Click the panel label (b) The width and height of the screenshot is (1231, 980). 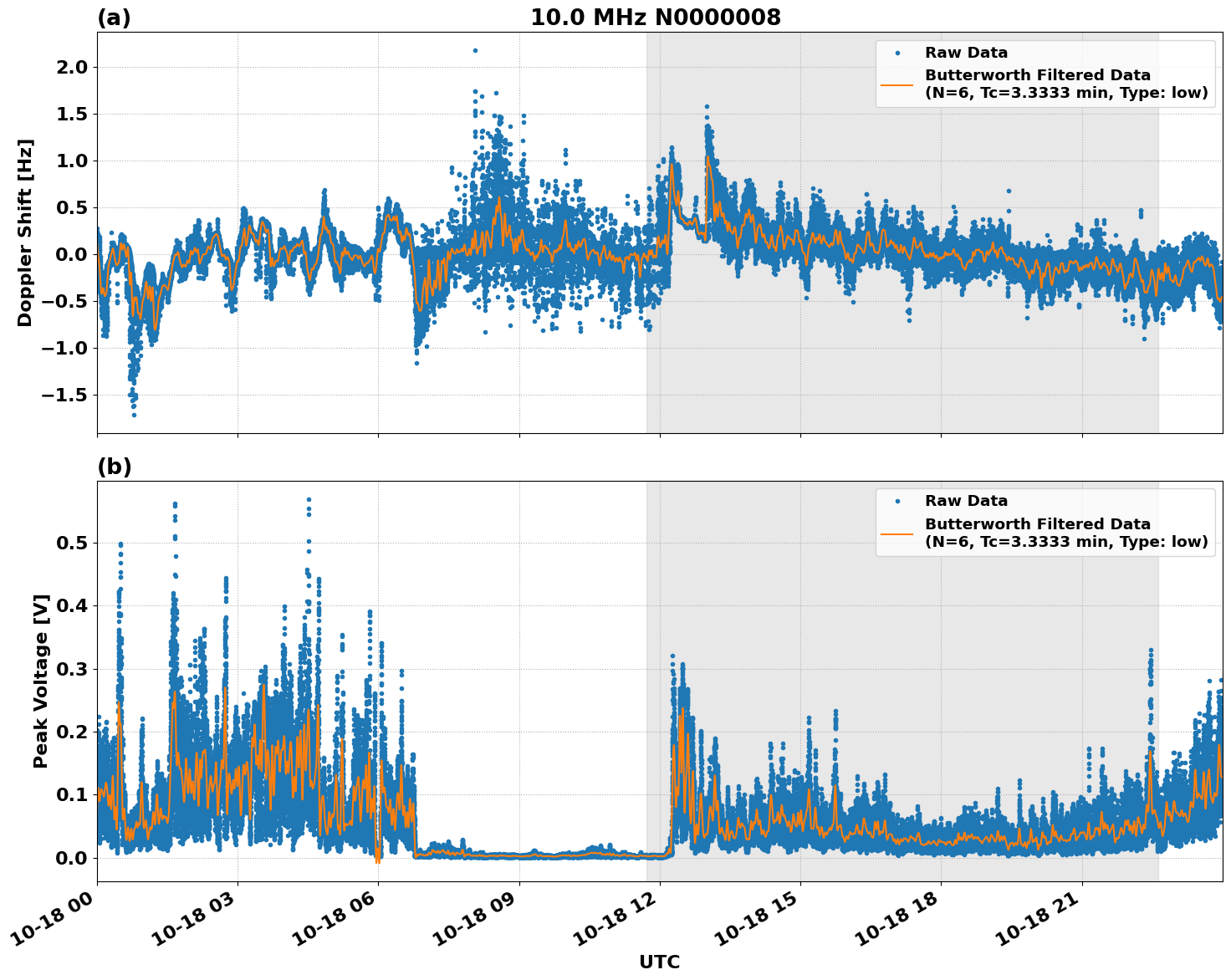114,466
